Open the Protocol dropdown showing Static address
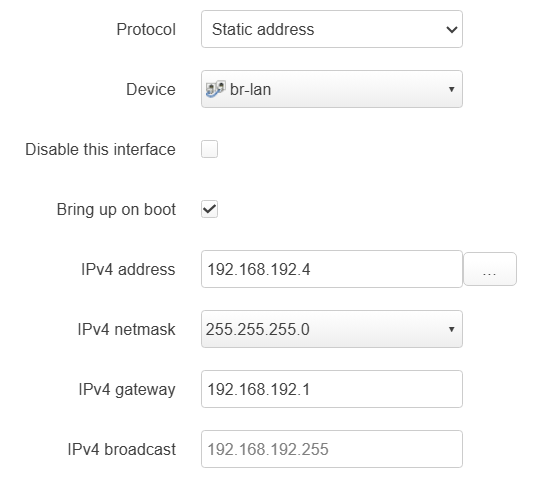The image size is (536, 489). tap(332, 29)
